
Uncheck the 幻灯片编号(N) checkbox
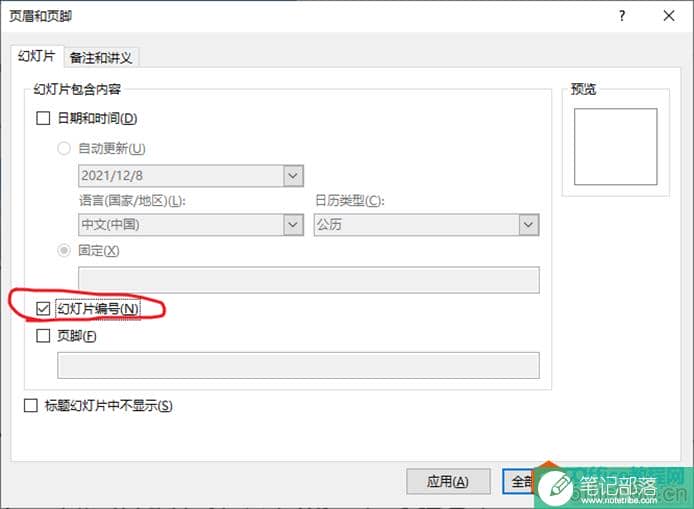(x=43, y=308)
